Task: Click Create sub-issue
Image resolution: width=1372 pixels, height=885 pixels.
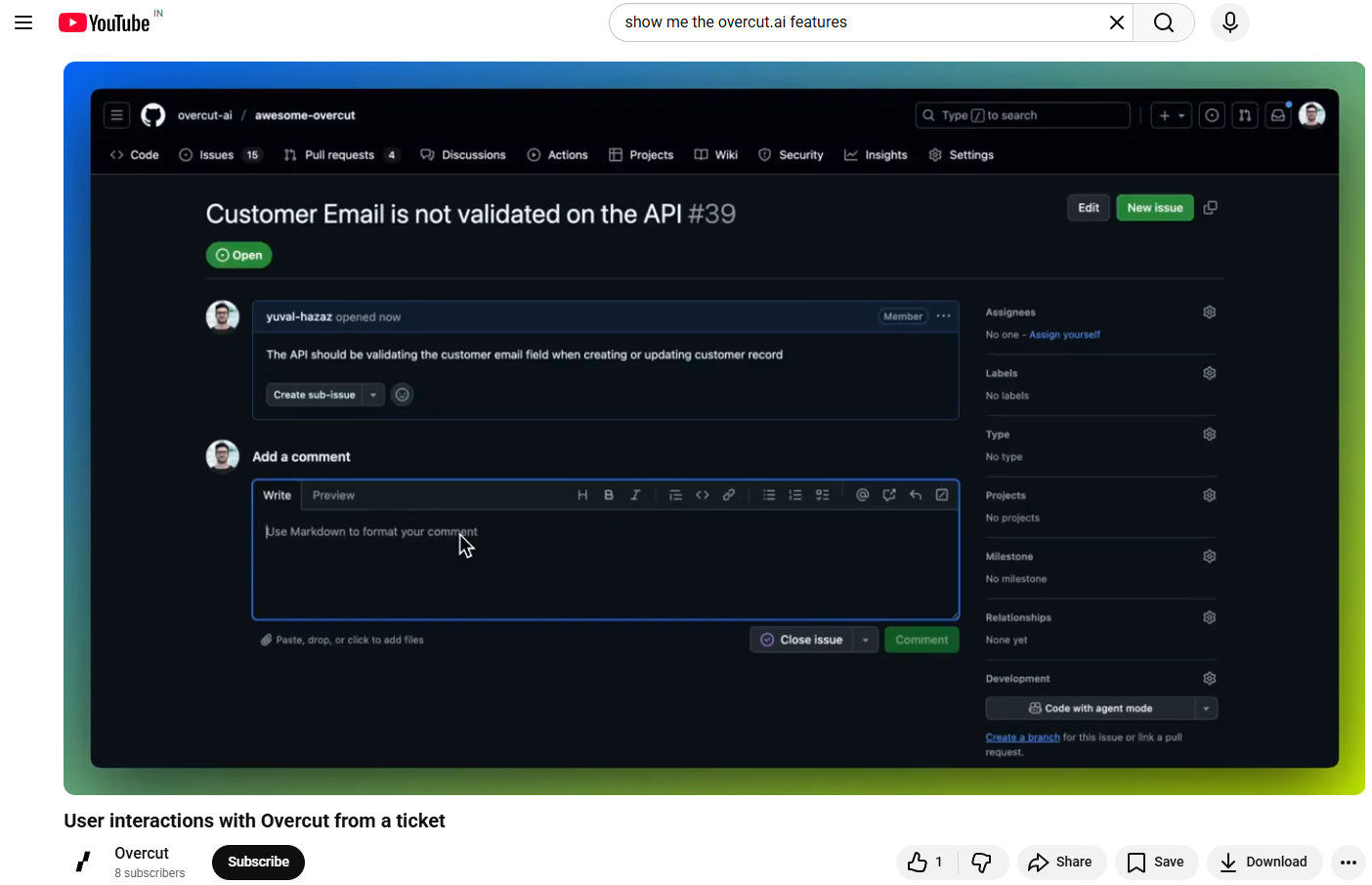Action: 315,395
